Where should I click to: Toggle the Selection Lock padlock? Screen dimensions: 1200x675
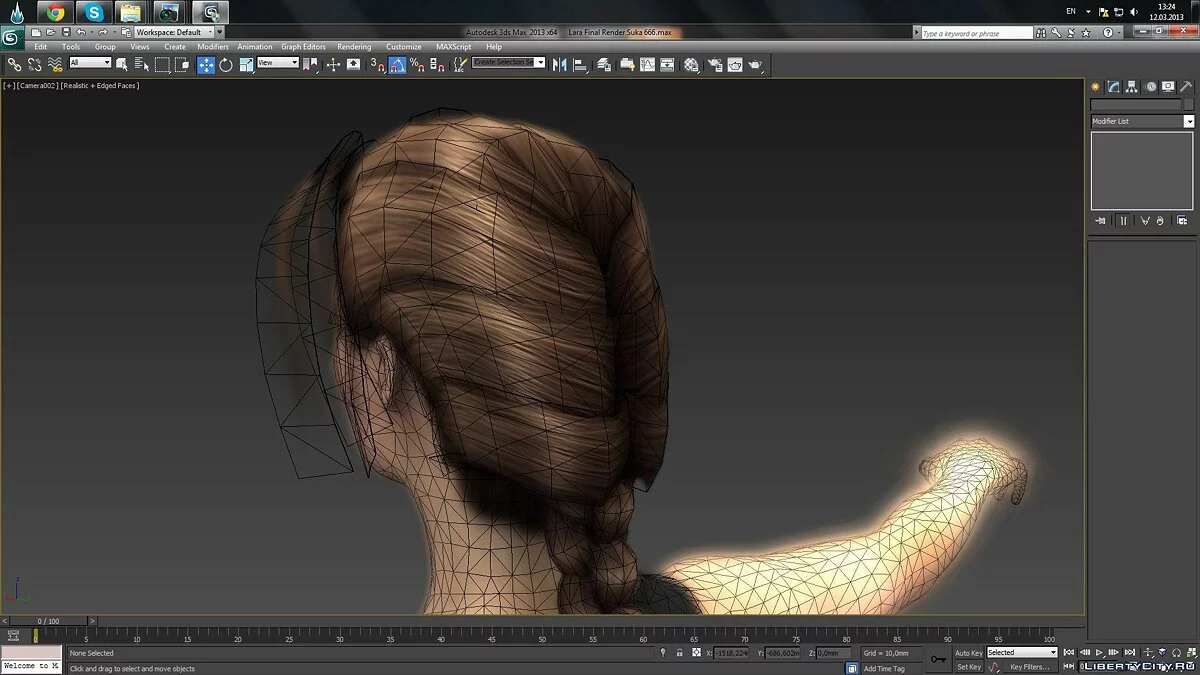(680, 653)
